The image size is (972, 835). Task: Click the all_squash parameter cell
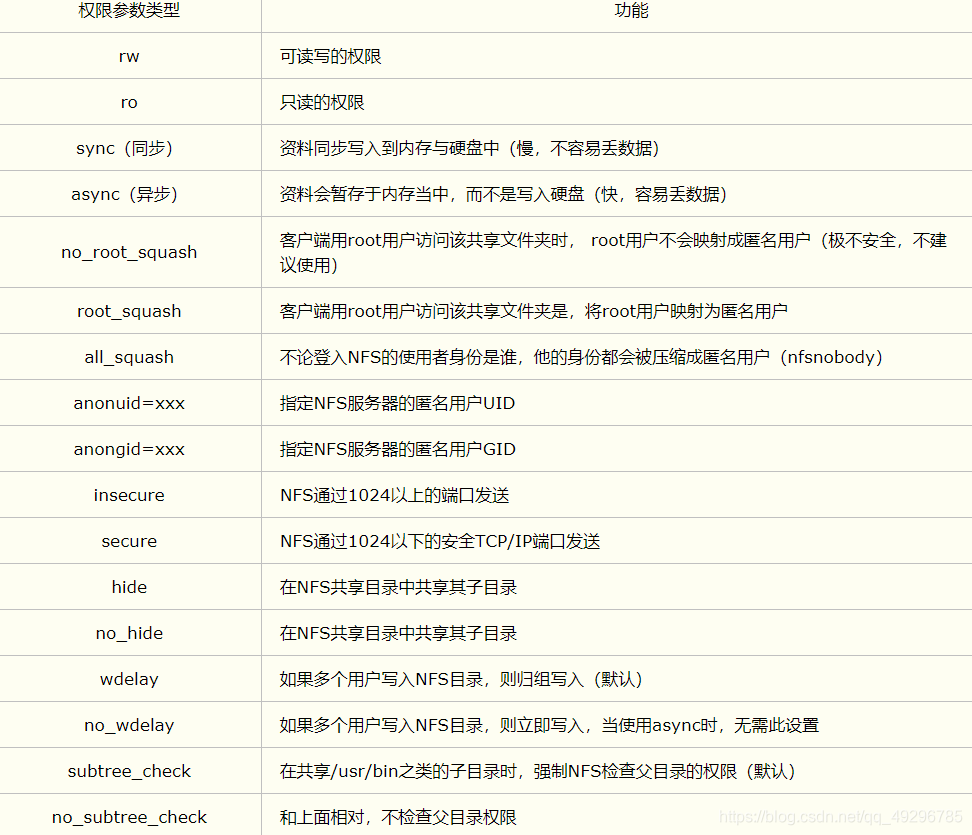pos(129,357)
